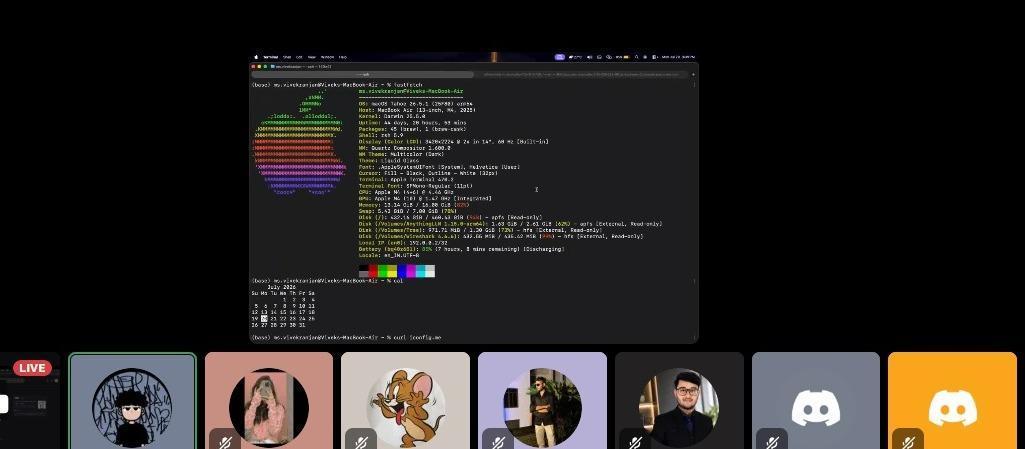Image resolution: width=1025 pixels, height=449 pixels.
Task: Select the black-haired cartoon avatar participant tile
Action: (x=133, y=401)
